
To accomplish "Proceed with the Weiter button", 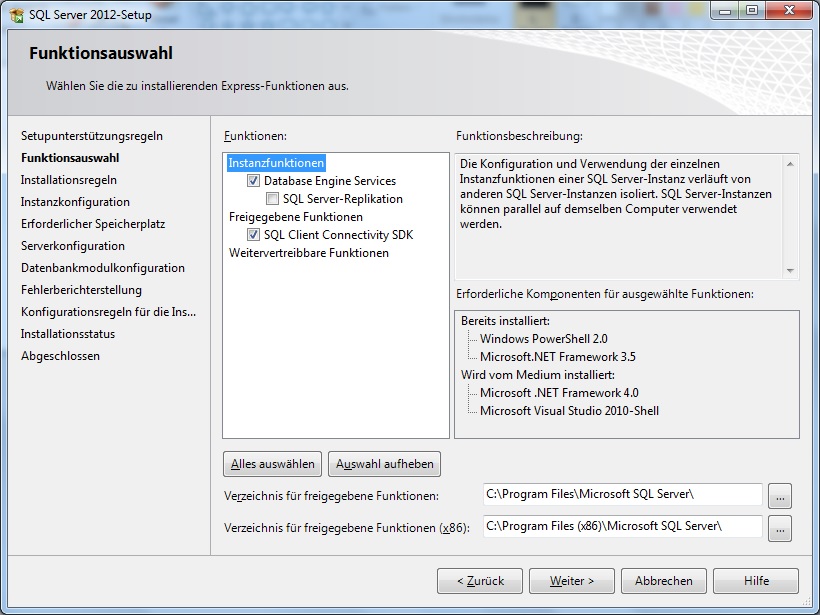I will click(x=572, y=581).
